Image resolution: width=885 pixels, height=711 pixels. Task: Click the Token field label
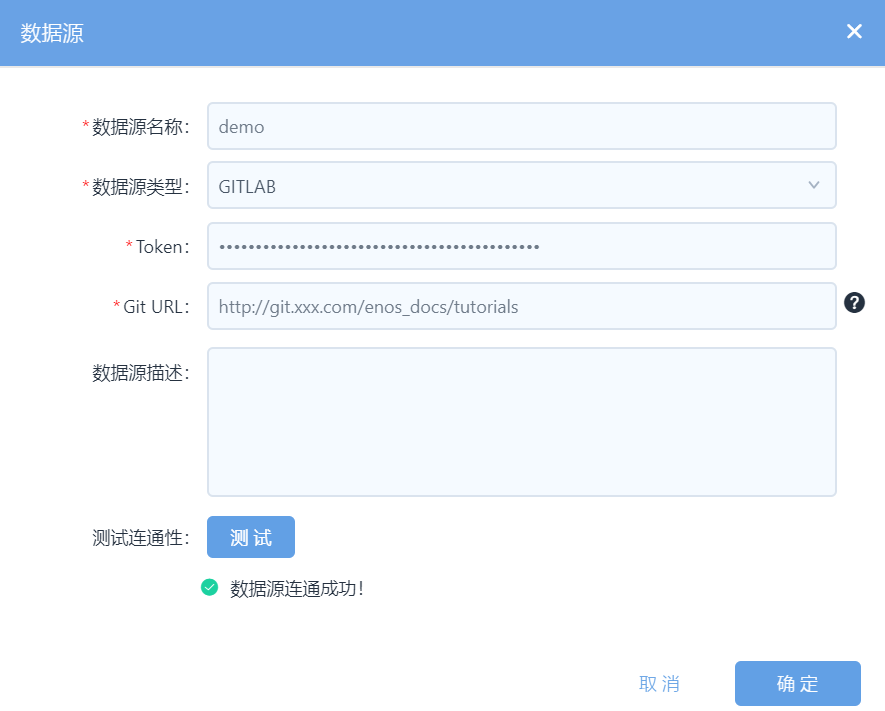(160, 247)
